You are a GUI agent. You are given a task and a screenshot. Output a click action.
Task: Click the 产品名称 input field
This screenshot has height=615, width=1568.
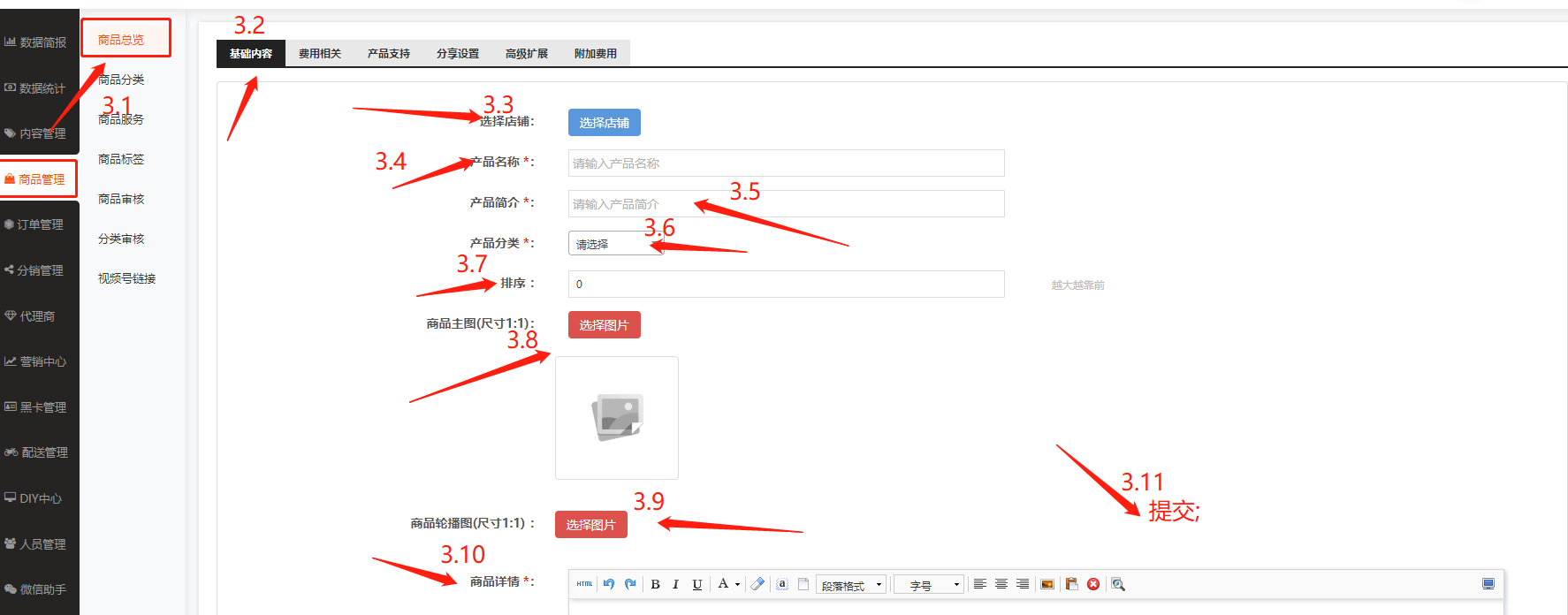pyautogui.click(x=786, y=163)
